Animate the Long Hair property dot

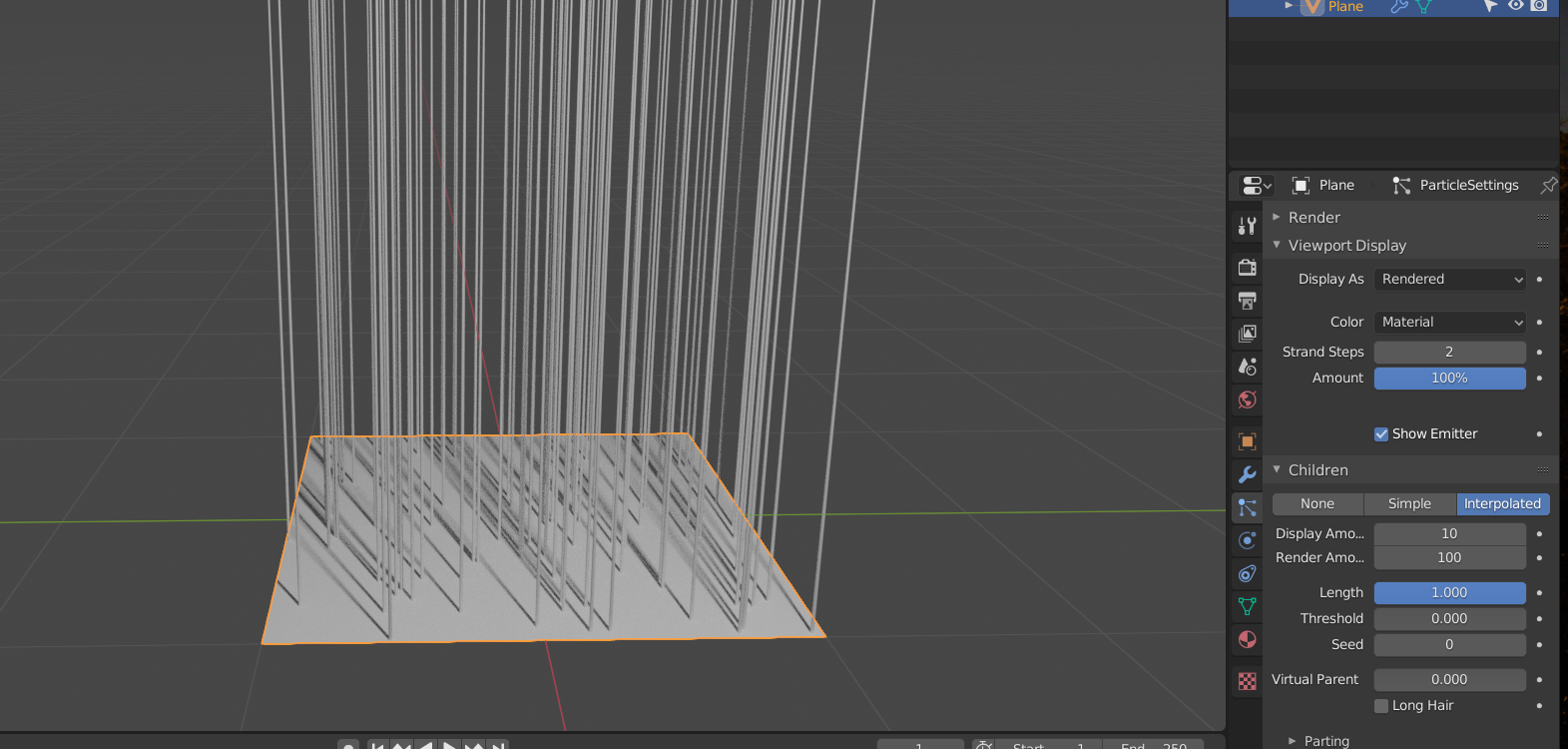1539,706
